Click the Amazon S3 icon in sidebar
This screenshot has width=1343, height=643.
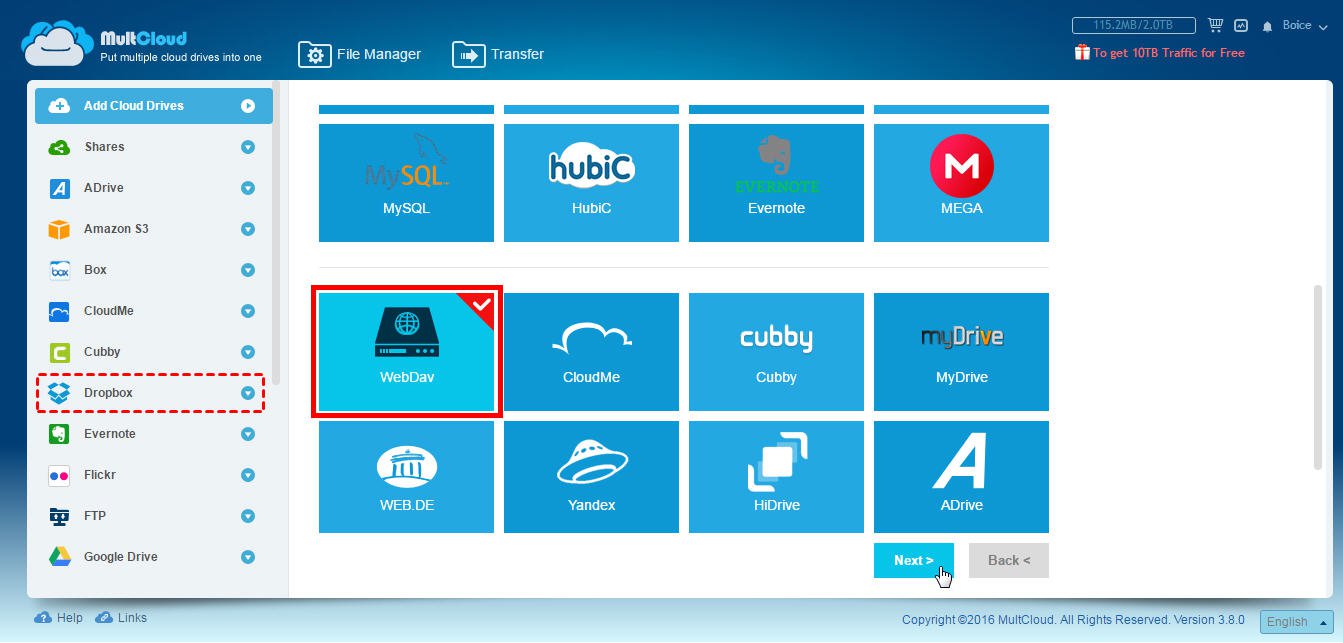[59, 229]
